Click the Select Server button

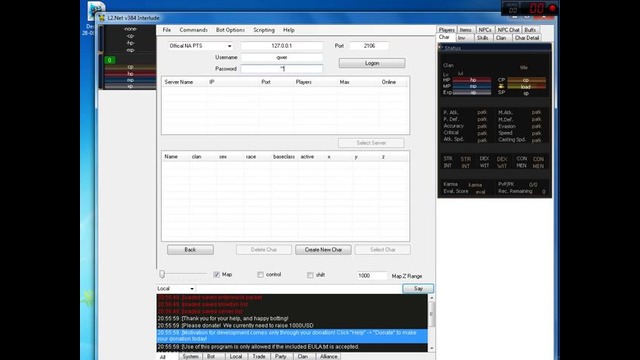pyautogui.click(x=371, y=143)
